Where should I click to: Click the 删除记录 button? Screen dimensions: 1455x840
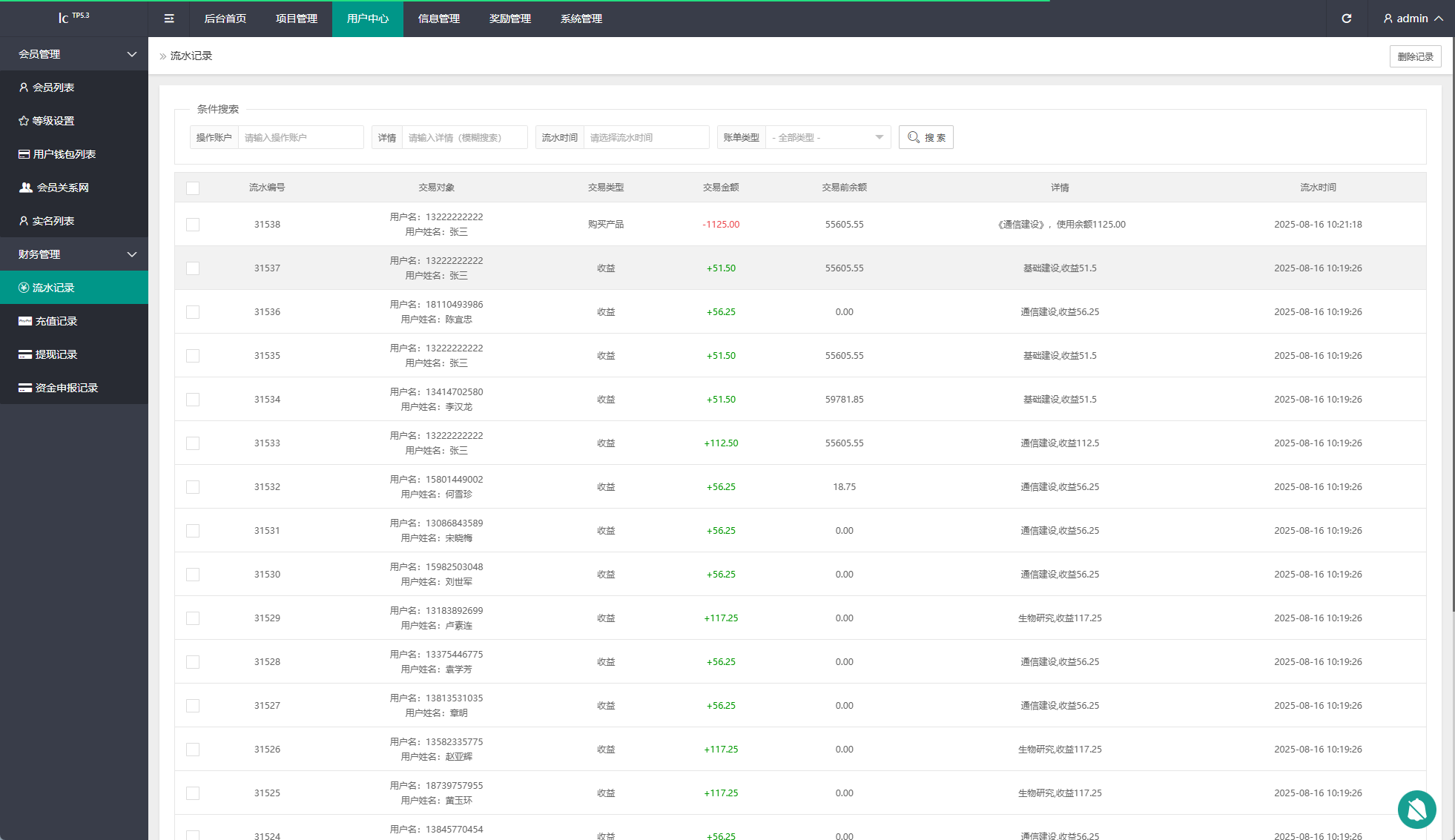(x=1415, y=56)
